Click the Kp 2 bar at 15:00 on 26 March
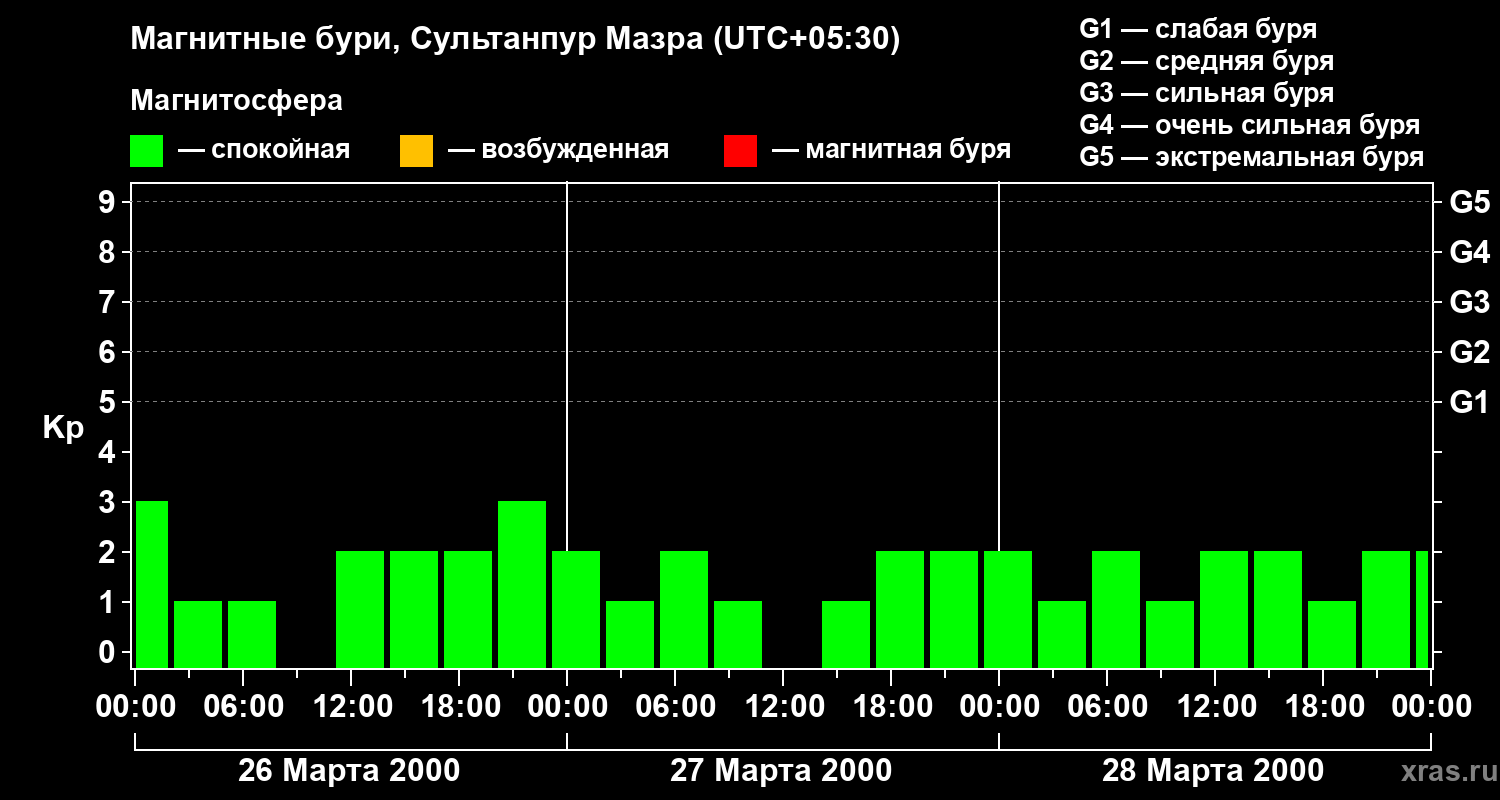Image resolution: width=1500 pixels, height=800 pixels. point(414,609)
